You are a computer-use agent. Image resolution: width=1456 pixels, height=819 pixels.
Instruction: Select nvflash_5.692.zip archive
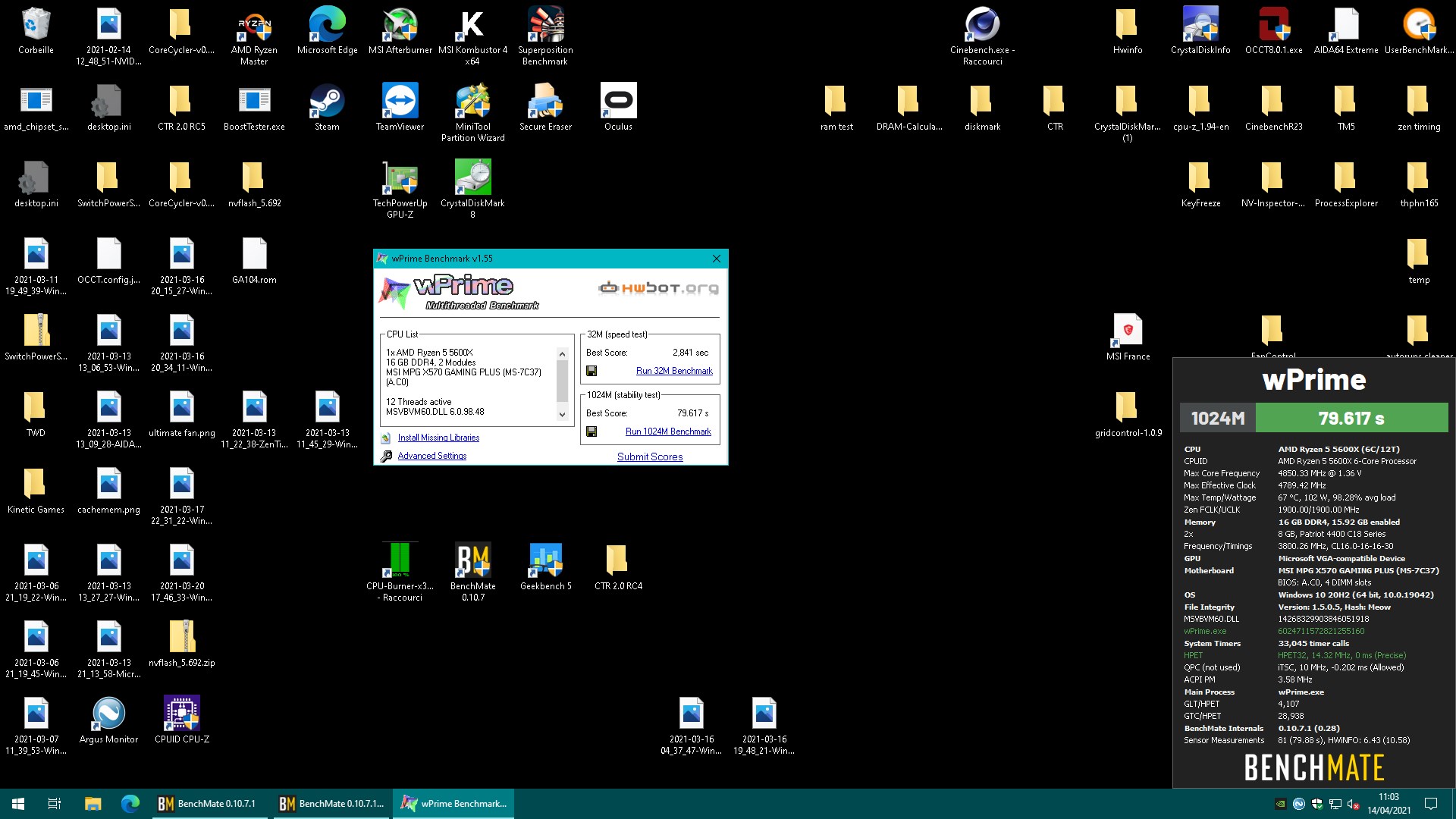pyautogui.click(x=181, y=643)
